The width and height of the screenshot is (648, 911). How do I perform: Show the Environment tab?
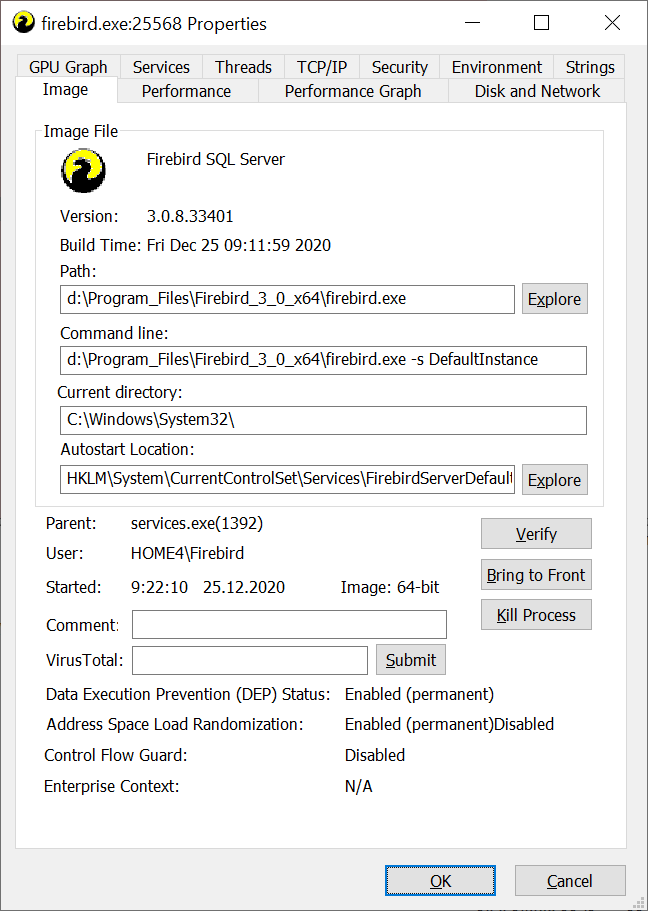pyautogui.click(x=496, y=67)
